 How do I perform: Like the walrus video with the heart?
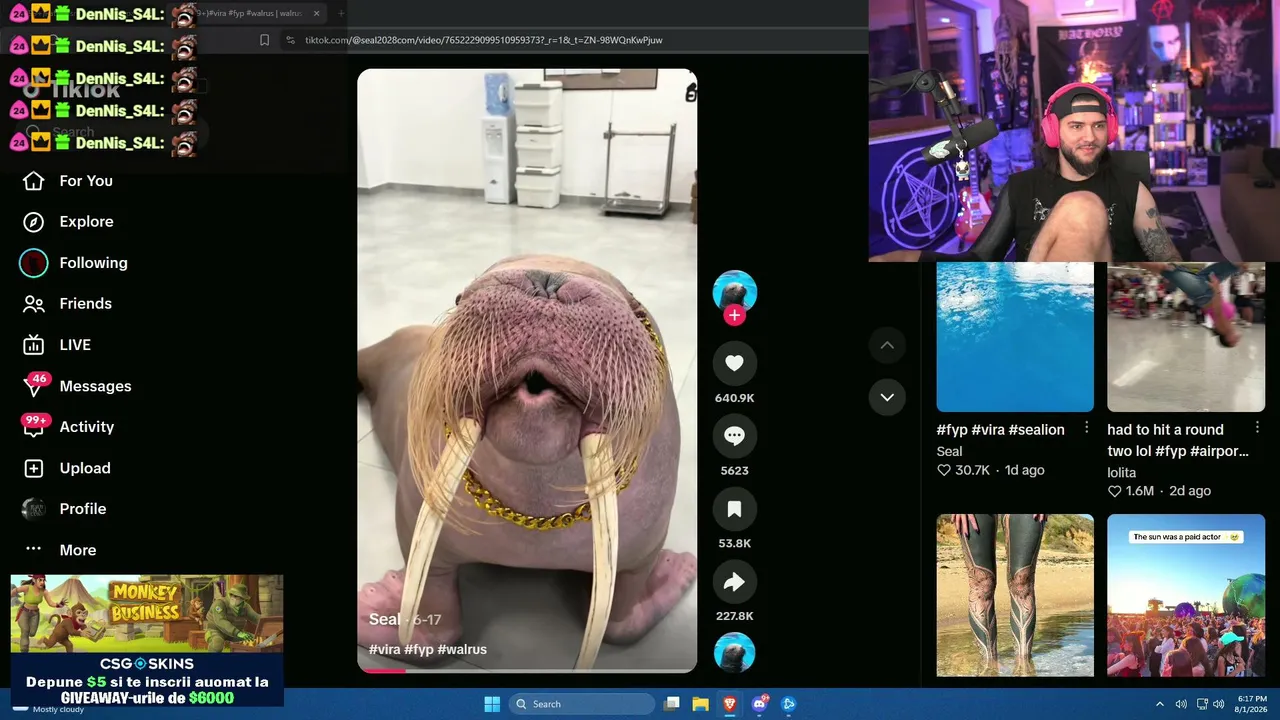tap(734, 363)
